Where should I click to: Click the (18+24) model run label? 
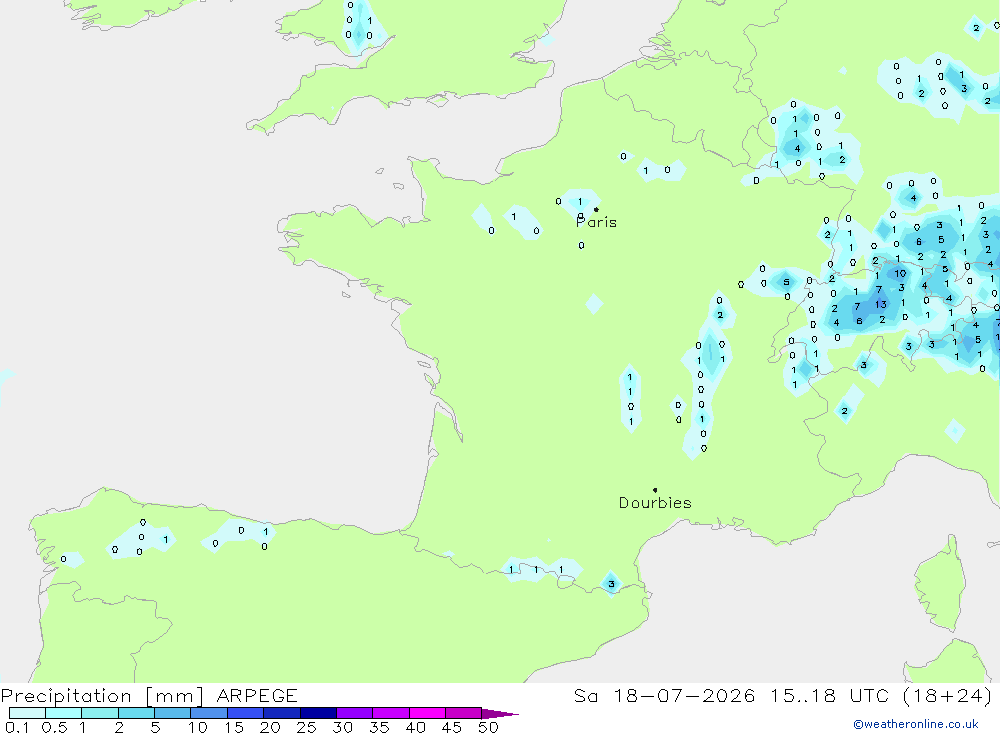(x=948, y=695)
